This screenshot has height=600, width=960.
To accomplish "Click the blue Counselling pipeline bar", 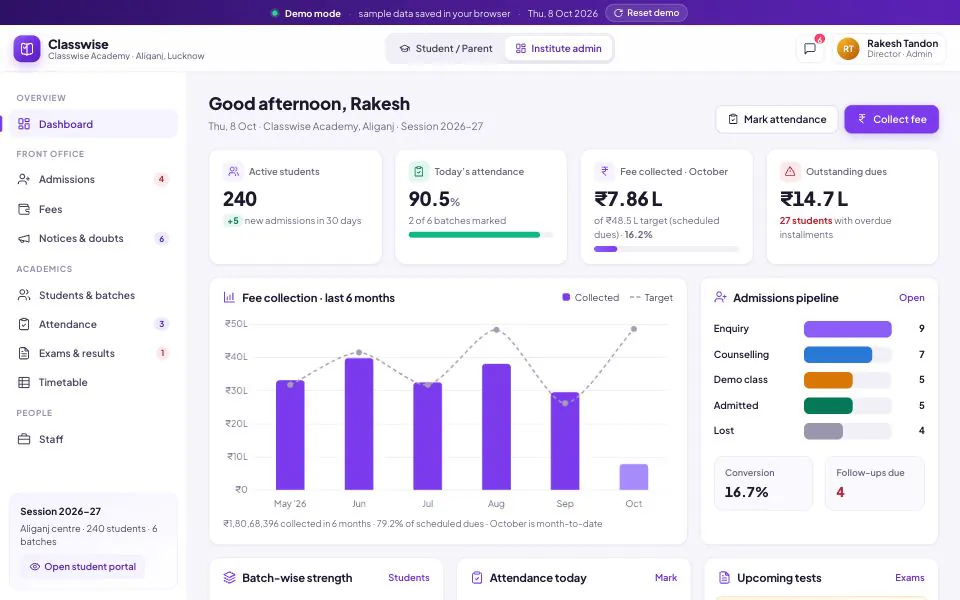I will coord(838,354).
